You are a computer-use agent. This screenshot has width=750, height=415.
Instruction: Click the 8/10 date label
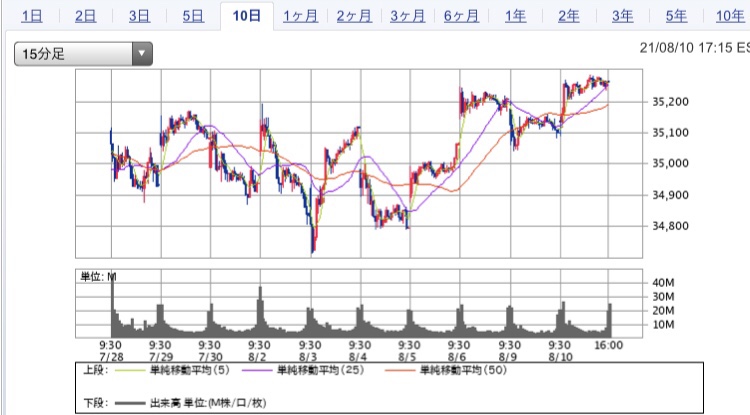coord(560,357)
